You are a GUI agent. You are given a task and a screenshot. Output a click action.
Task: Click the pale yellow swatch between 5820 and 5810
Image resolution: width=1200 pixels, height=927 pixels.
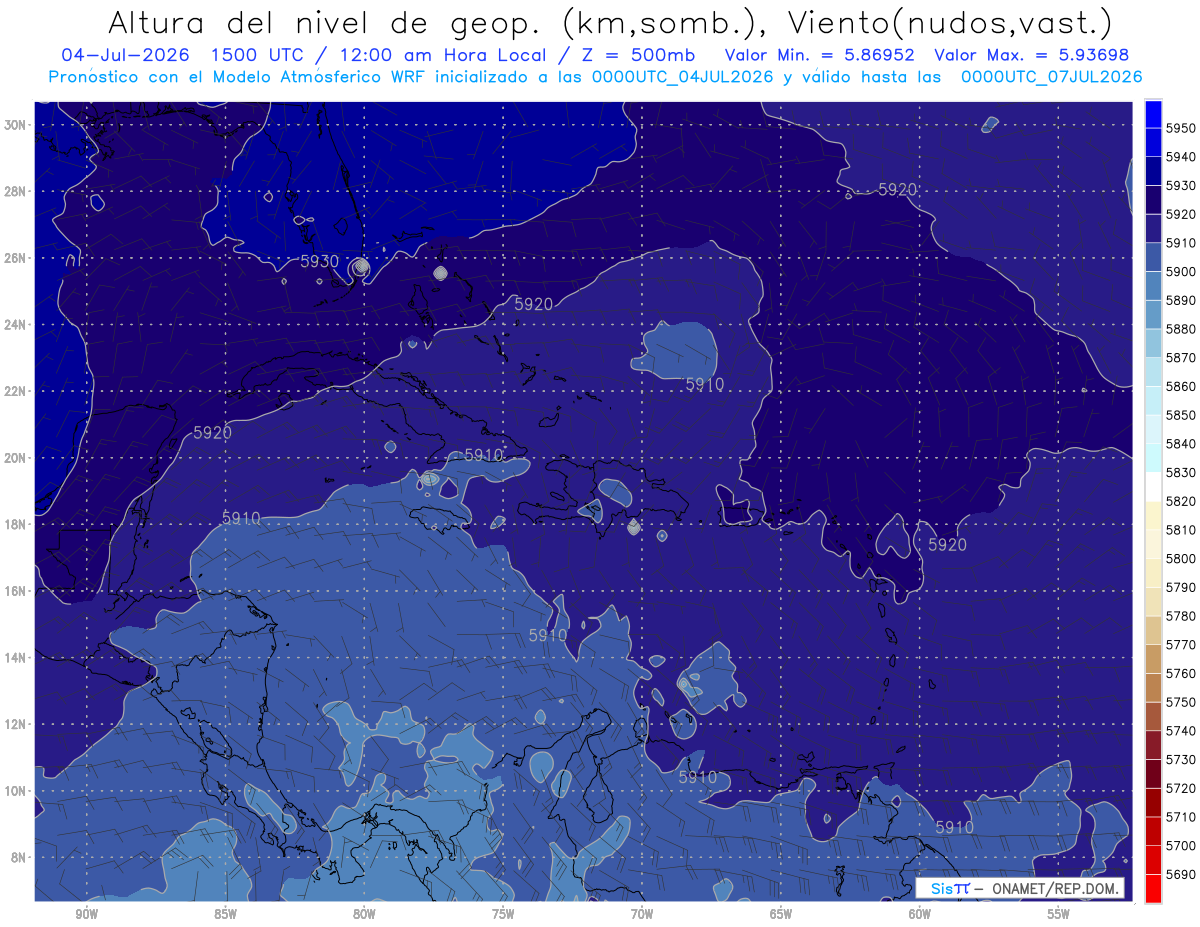1152,515
